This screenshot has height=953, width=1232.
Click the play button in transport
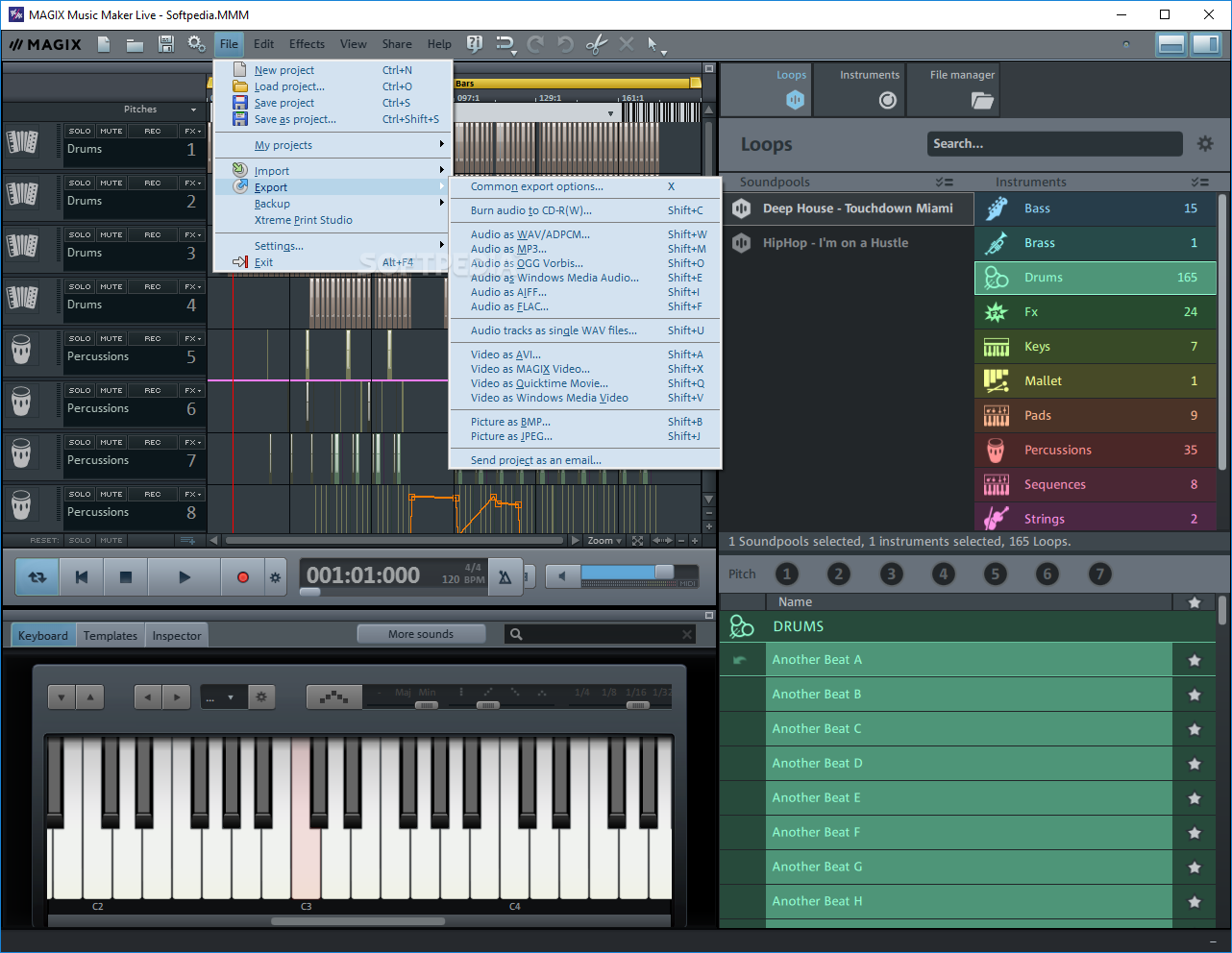(184, 577)
